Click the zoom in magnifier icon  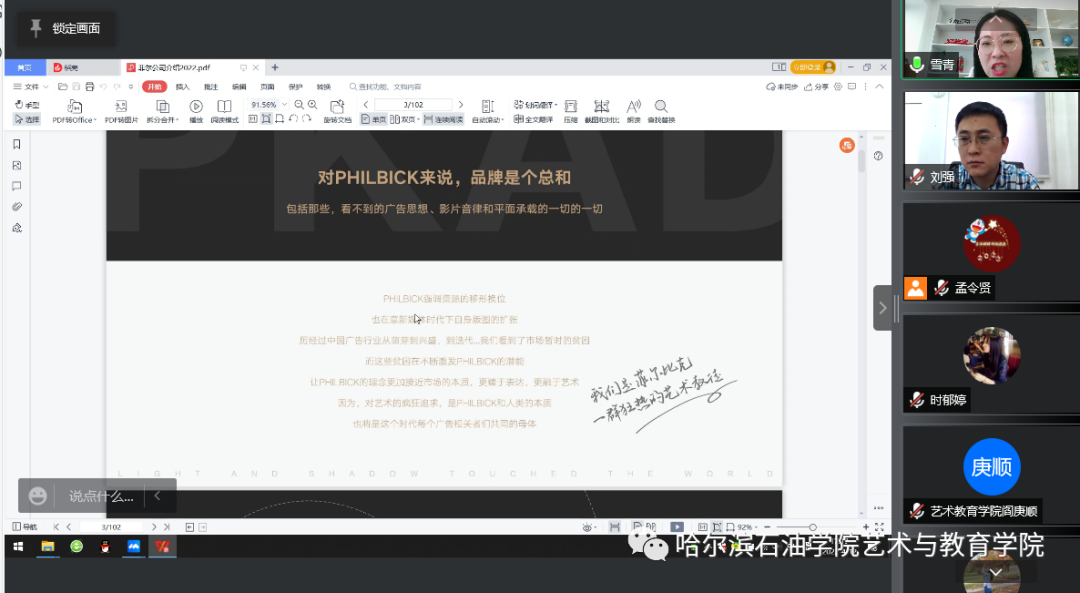point(312,105)
